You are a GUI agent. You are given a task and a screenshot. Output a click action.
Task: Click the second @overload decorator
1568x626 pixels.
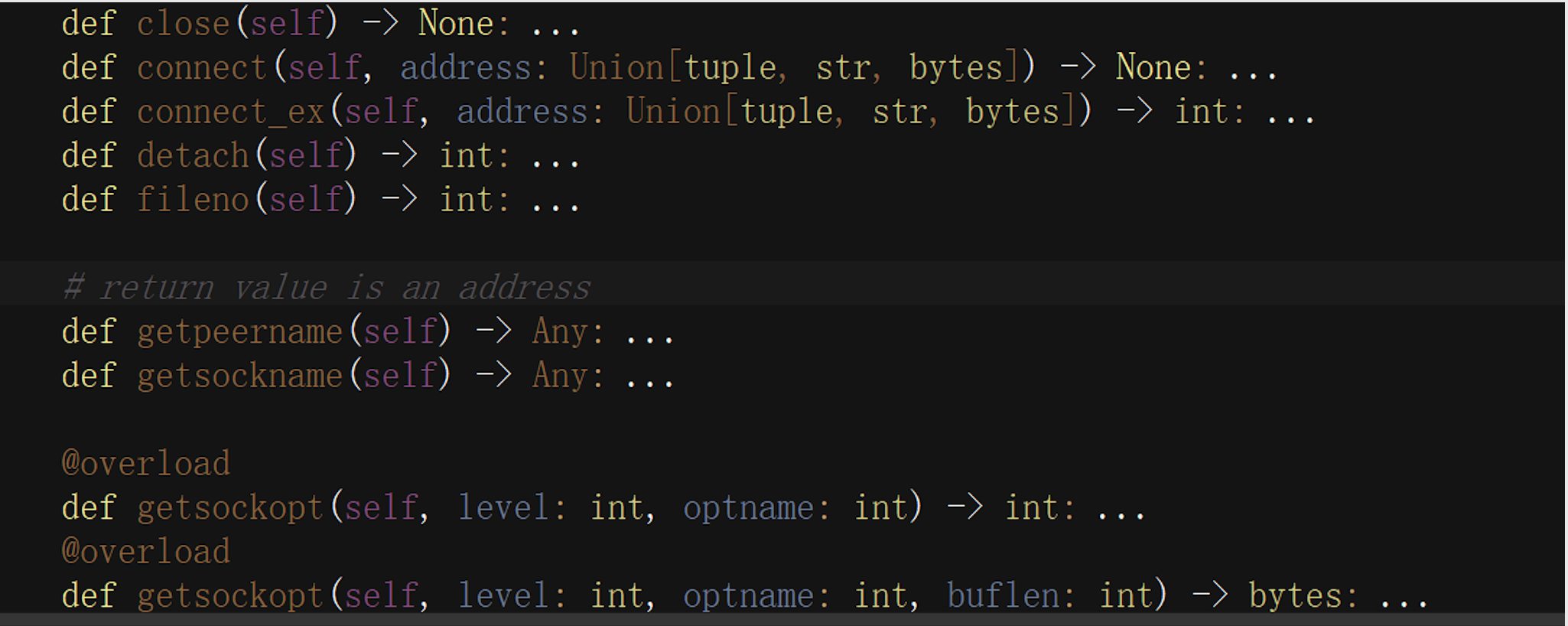pyautogui.click(x=146, y=552)
